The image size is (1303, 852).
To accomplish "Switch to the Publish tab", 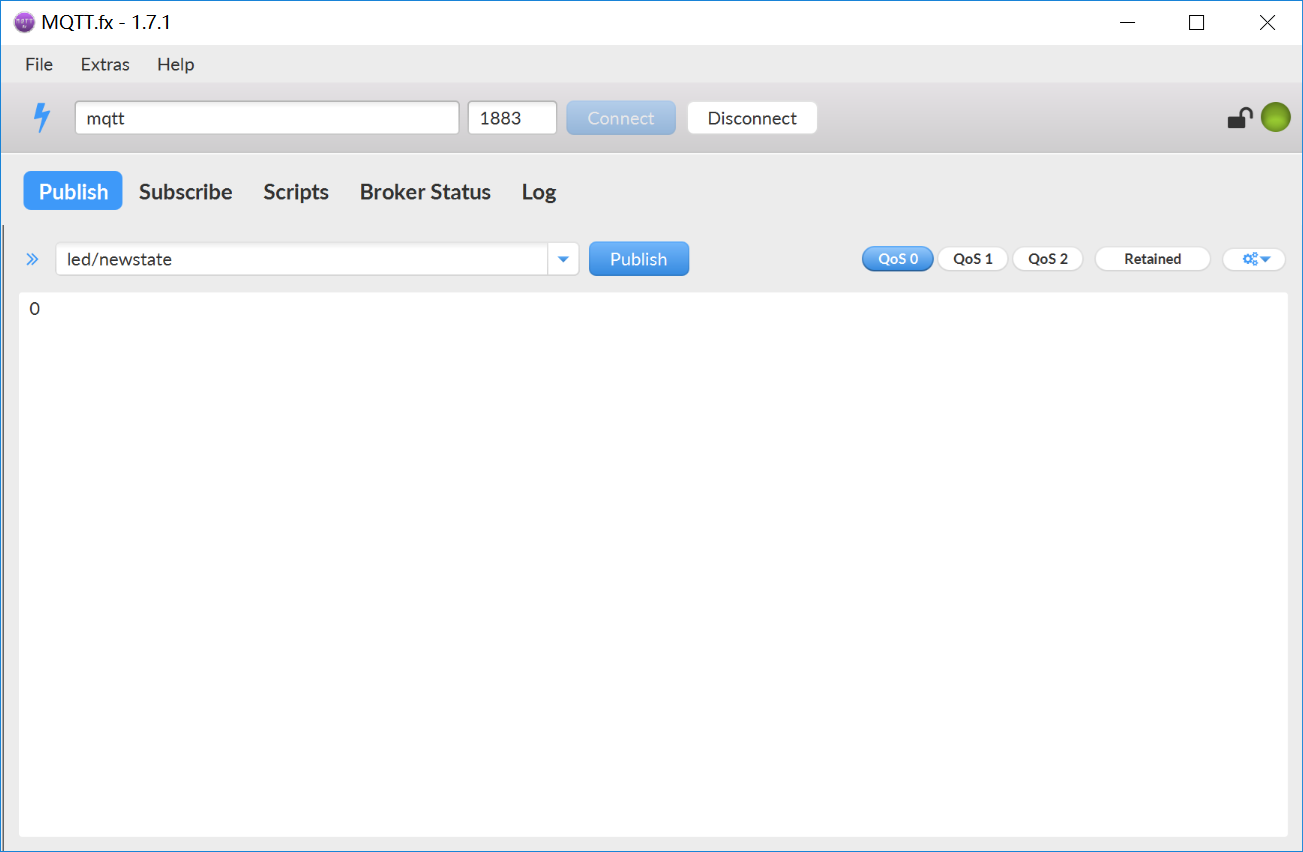I will click(73, 191).
